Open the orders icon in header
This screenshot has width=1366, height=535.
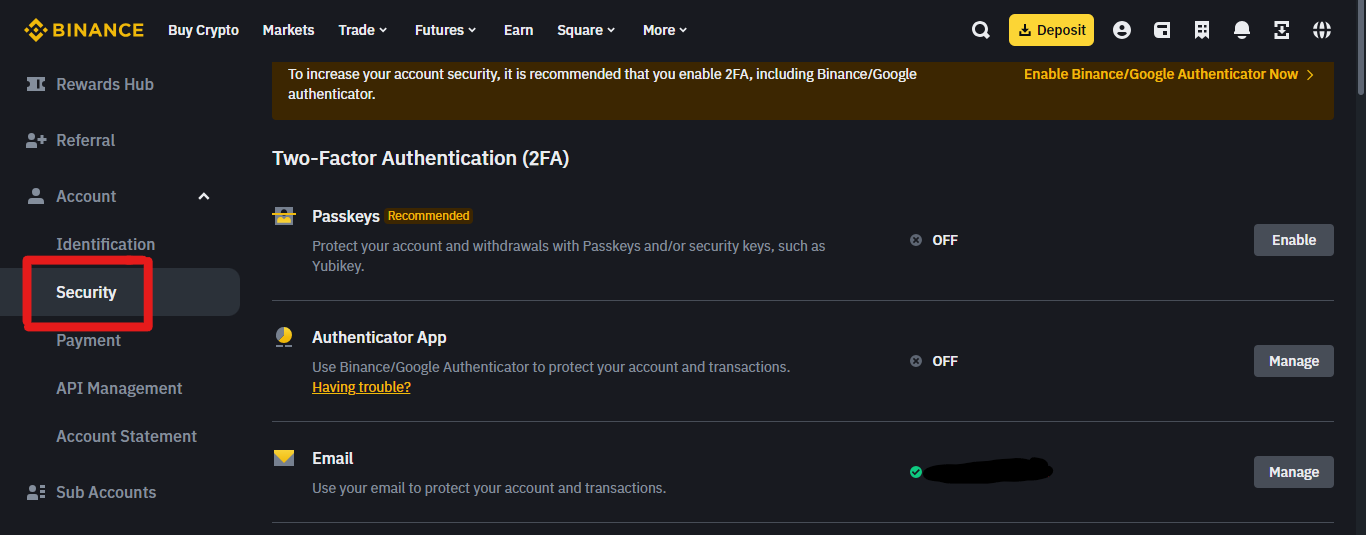tap(1202, 30)
